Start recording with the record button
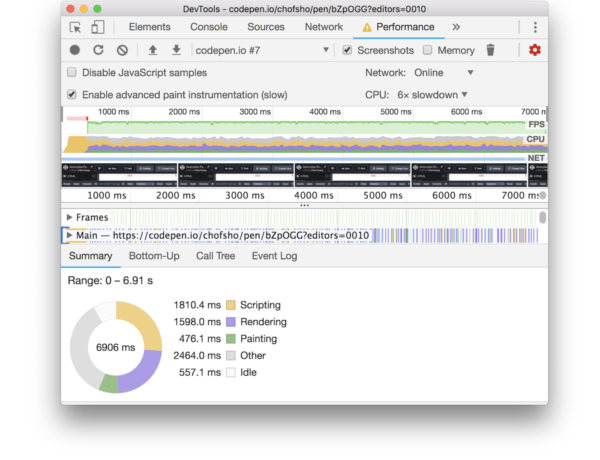Viewport: 600px width, 460px height. point(75,50)
